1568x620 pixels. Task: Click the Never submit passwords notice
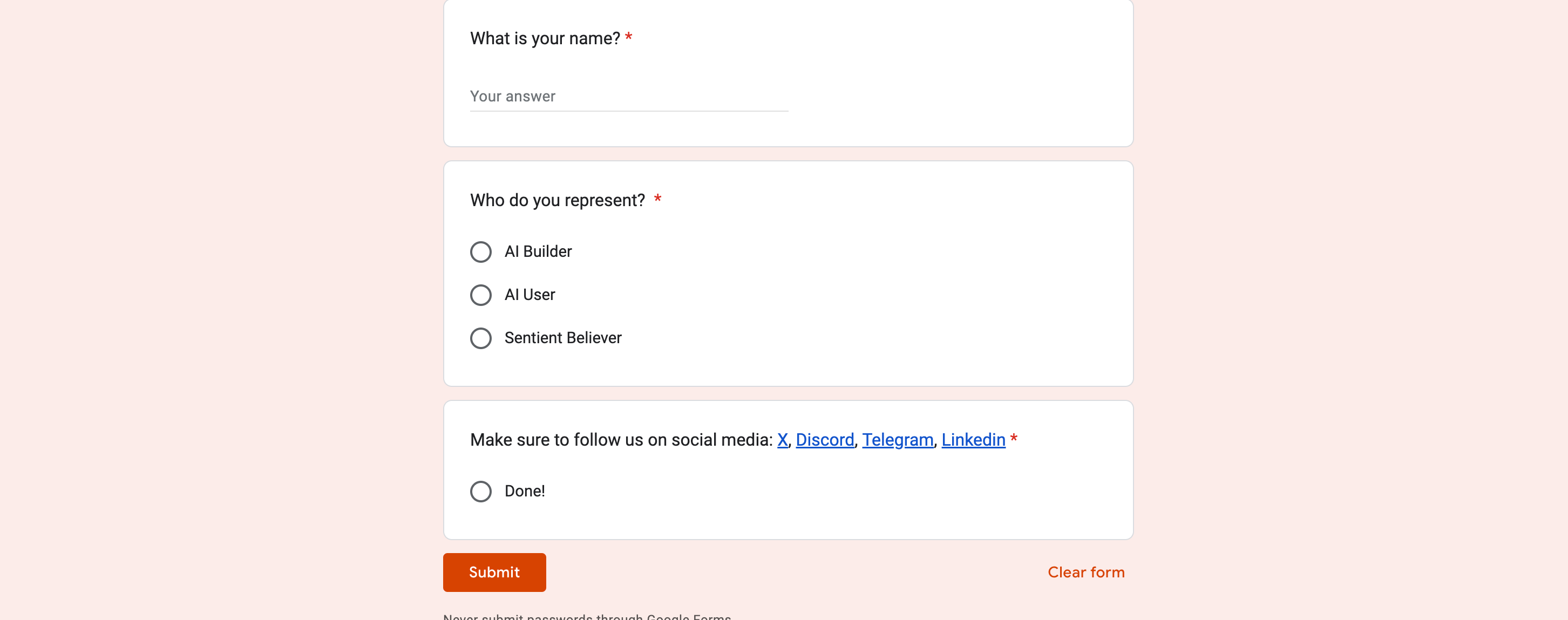[587, 616]
